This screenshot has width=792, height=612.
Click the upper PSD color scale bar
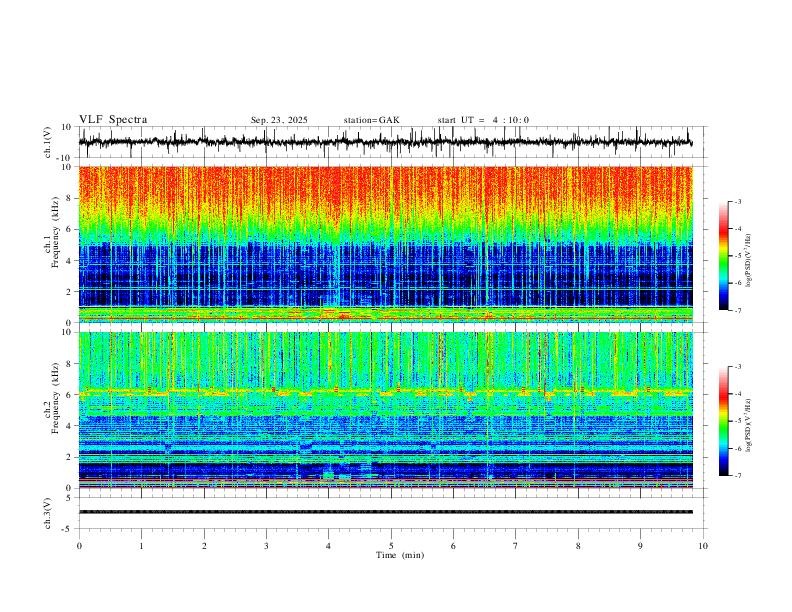(x=723, y=255)
